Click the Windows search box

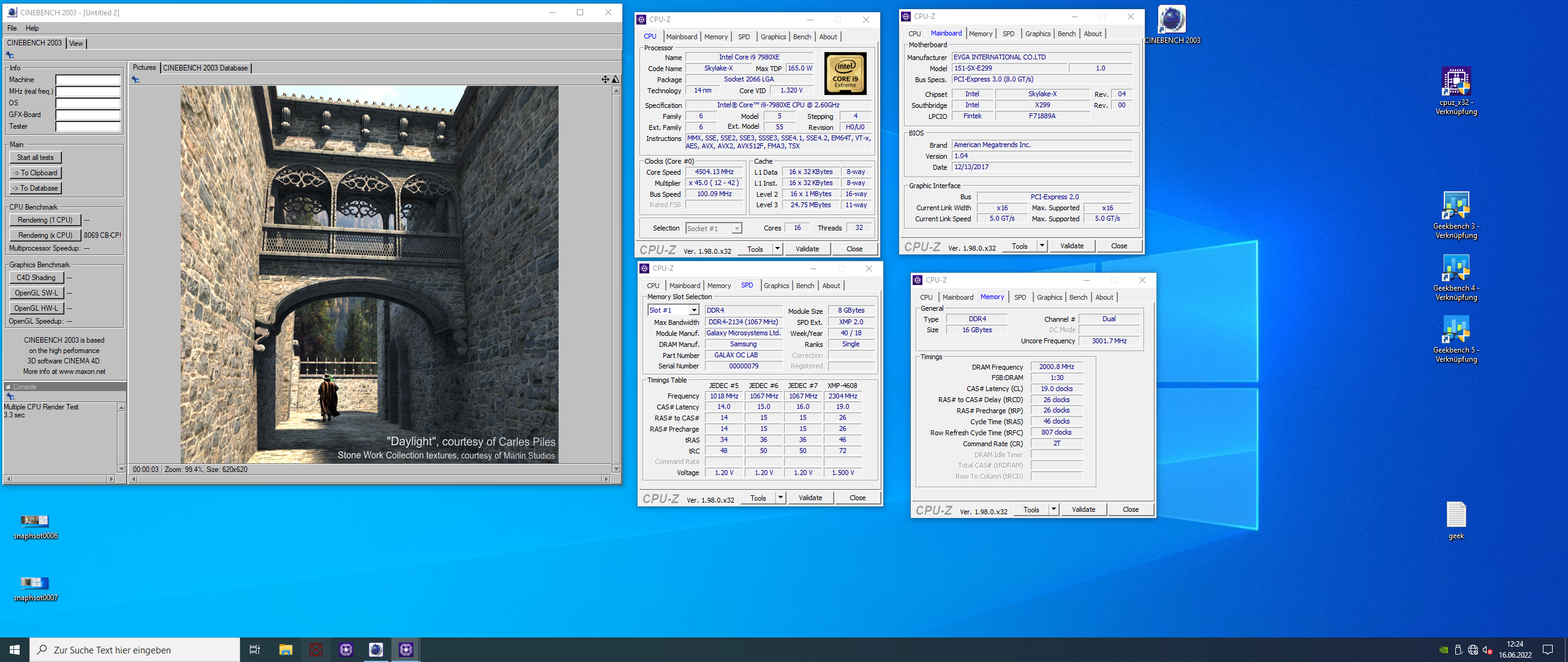point(135,650)
